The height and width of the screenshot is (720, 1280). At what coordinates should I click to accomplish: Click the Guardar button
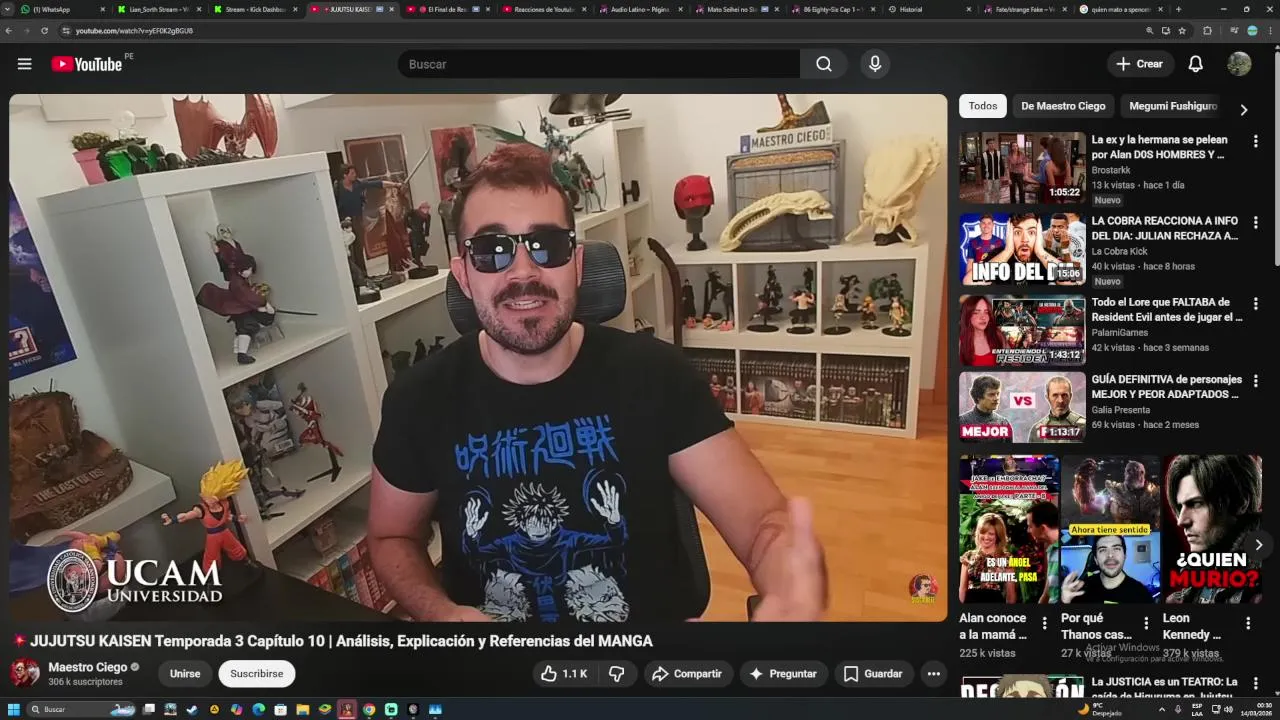[873, 674]
